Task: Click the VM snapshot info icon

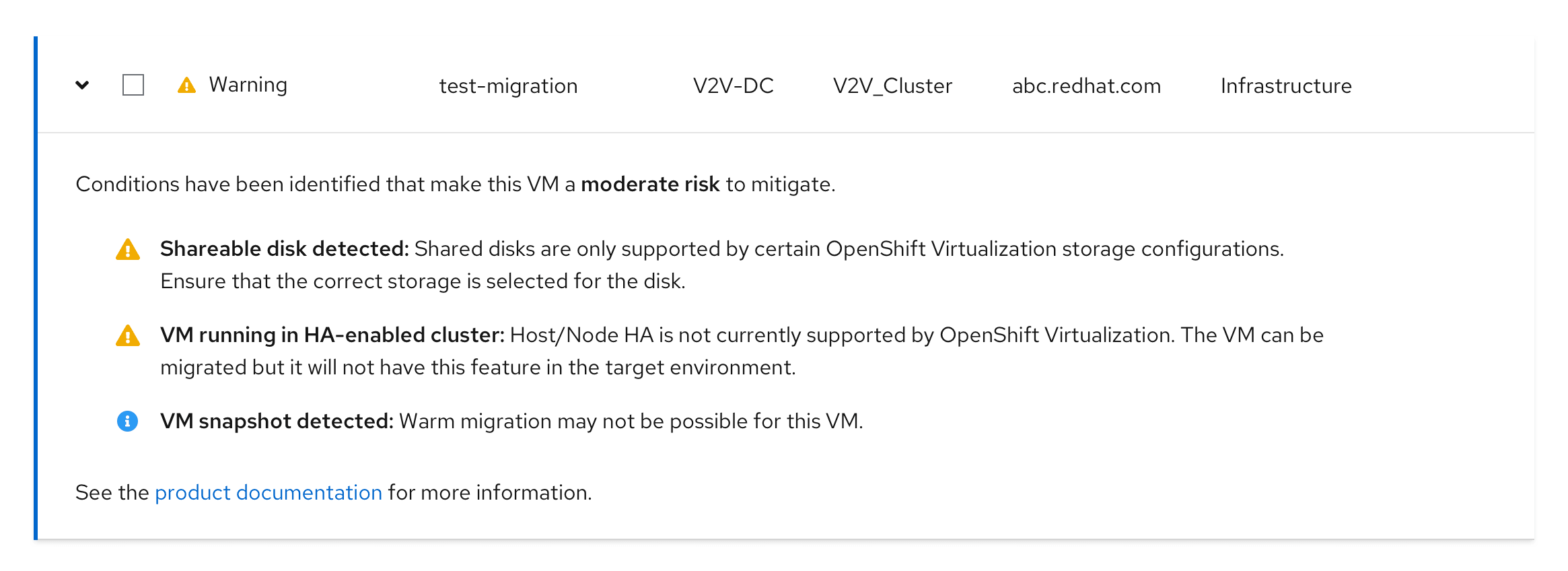Action: tap(128, 422)
